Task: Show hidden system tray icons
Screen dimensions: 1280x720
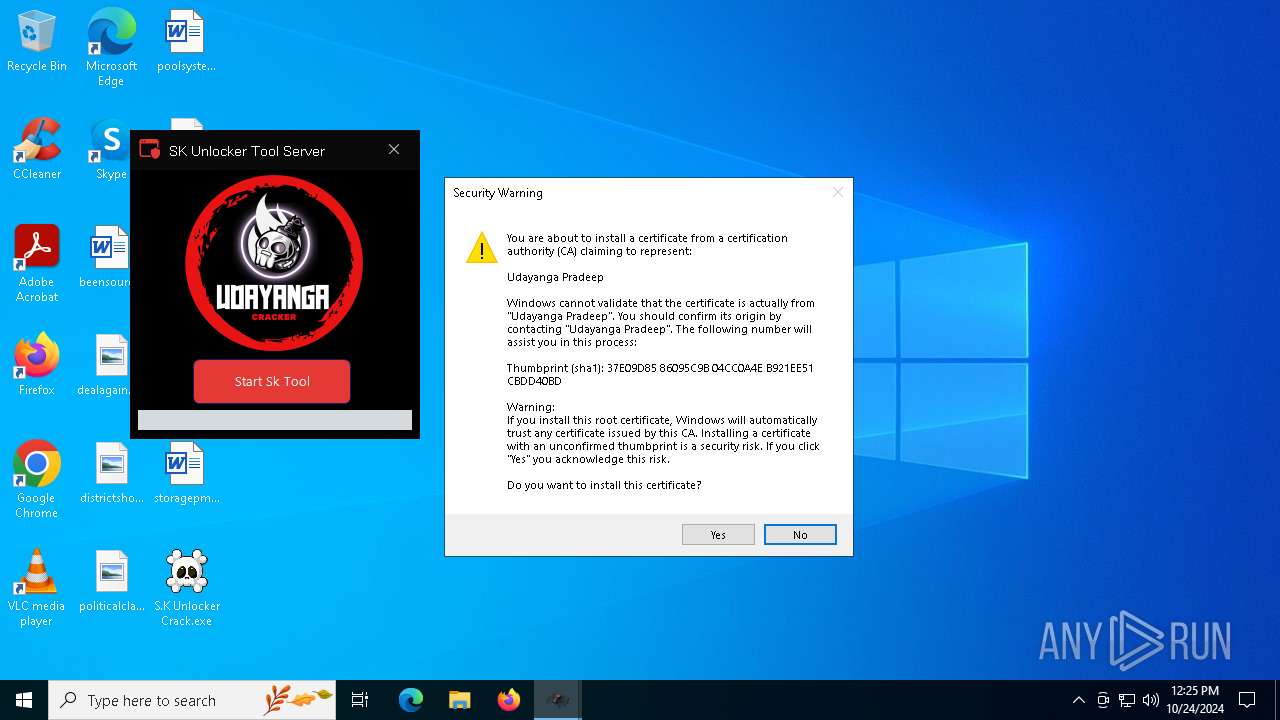Action: tap(1078, 700)
